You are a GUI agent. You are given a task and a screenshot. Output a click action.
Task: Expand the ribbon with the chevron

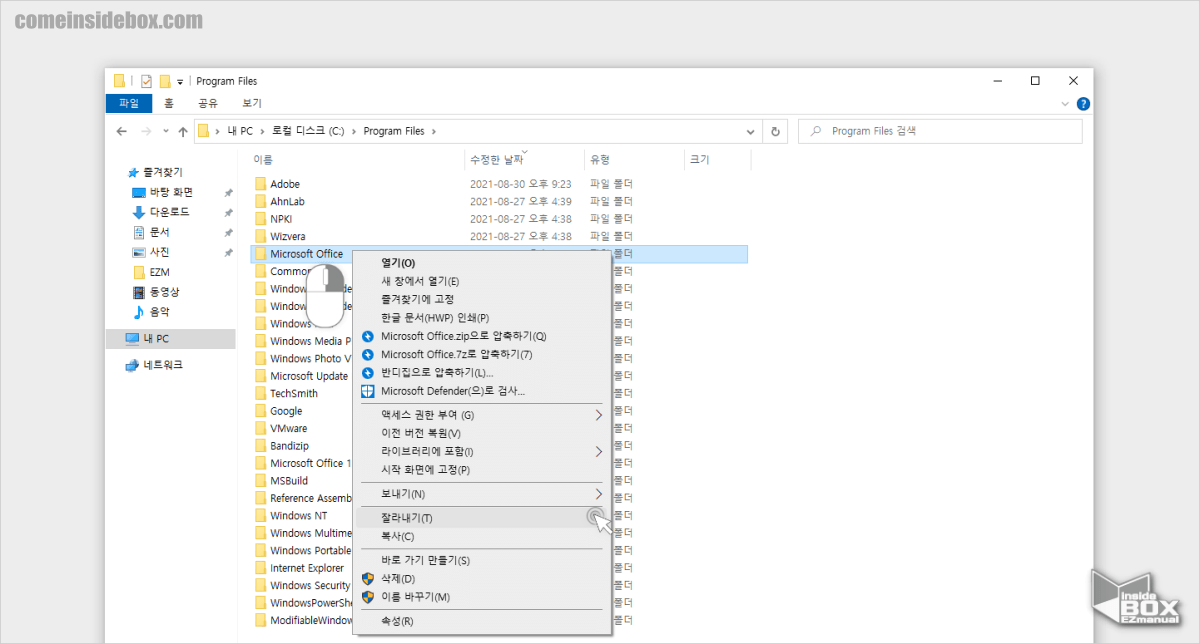pos(1065,103)
